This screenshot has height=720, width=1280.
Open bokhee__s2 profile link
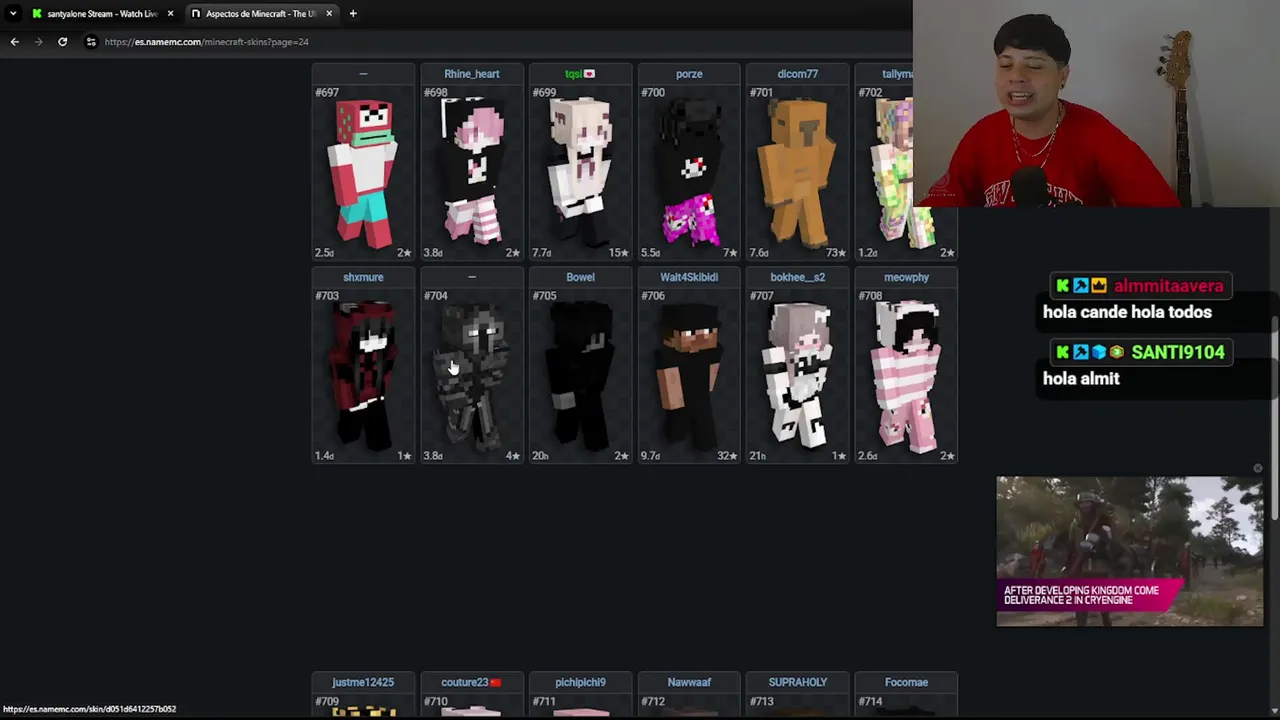click(x=797, y=277)
